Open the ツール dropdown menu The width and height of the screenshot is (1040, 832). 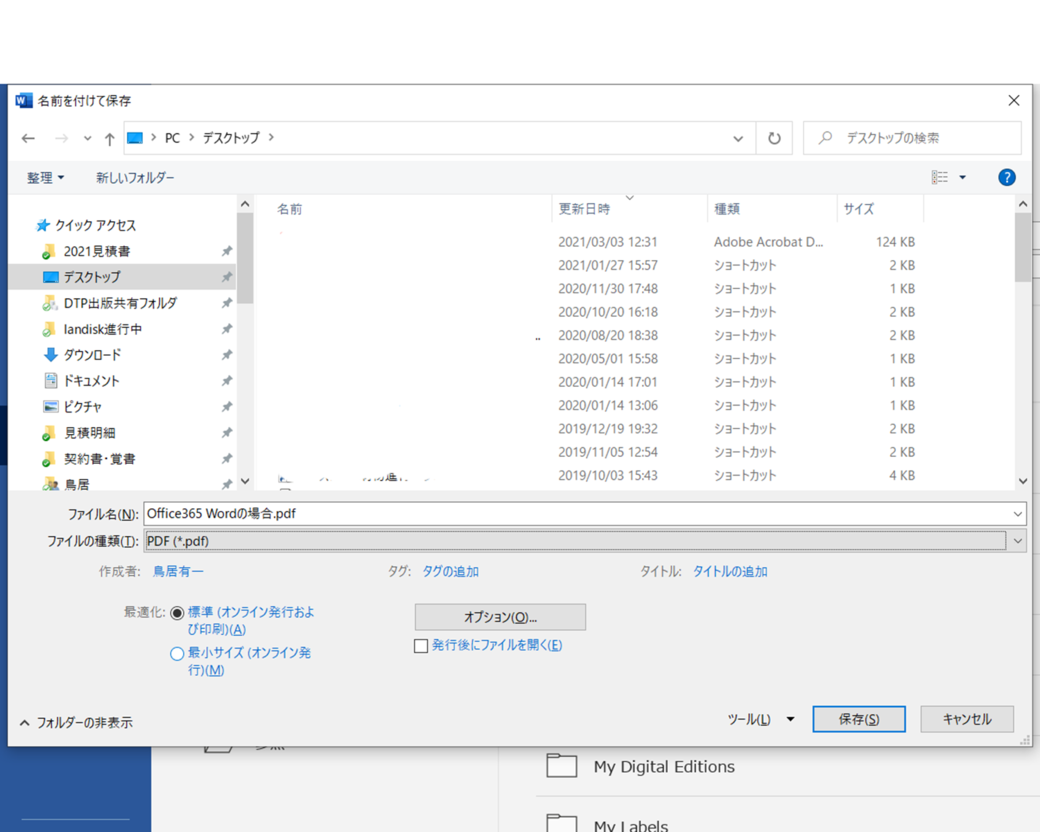click(x=760, y=719)
